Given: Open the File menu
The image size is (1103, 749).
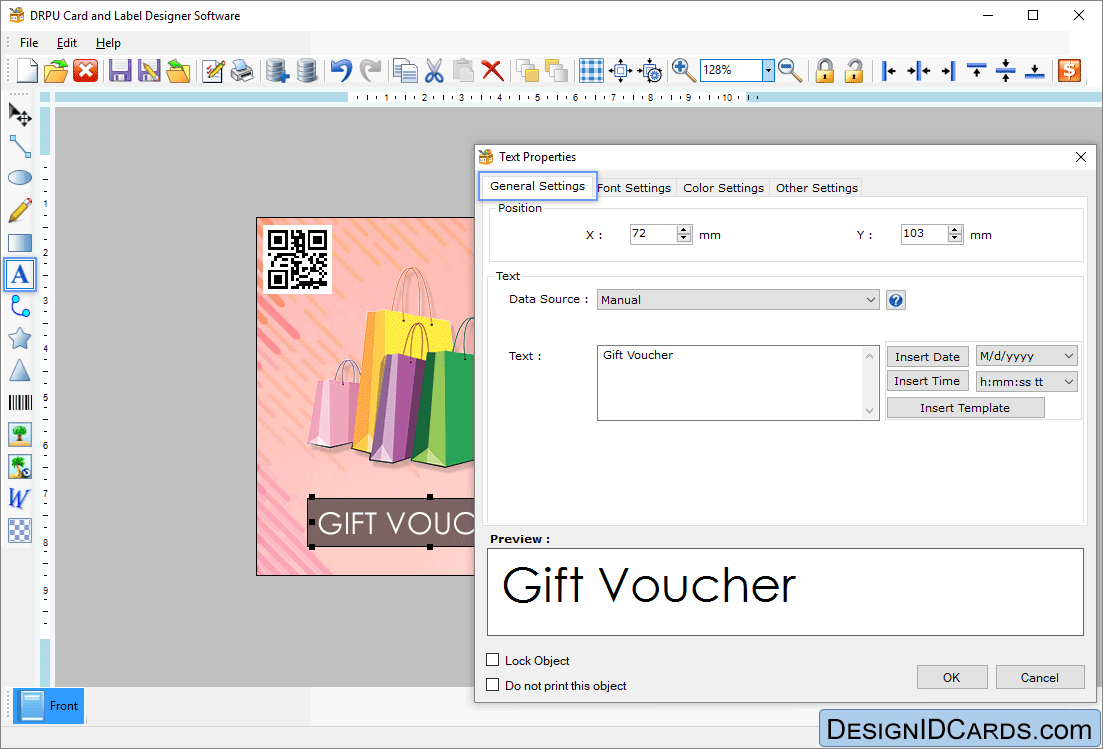Looking at the screenshot, I should (x=30, y=43).
